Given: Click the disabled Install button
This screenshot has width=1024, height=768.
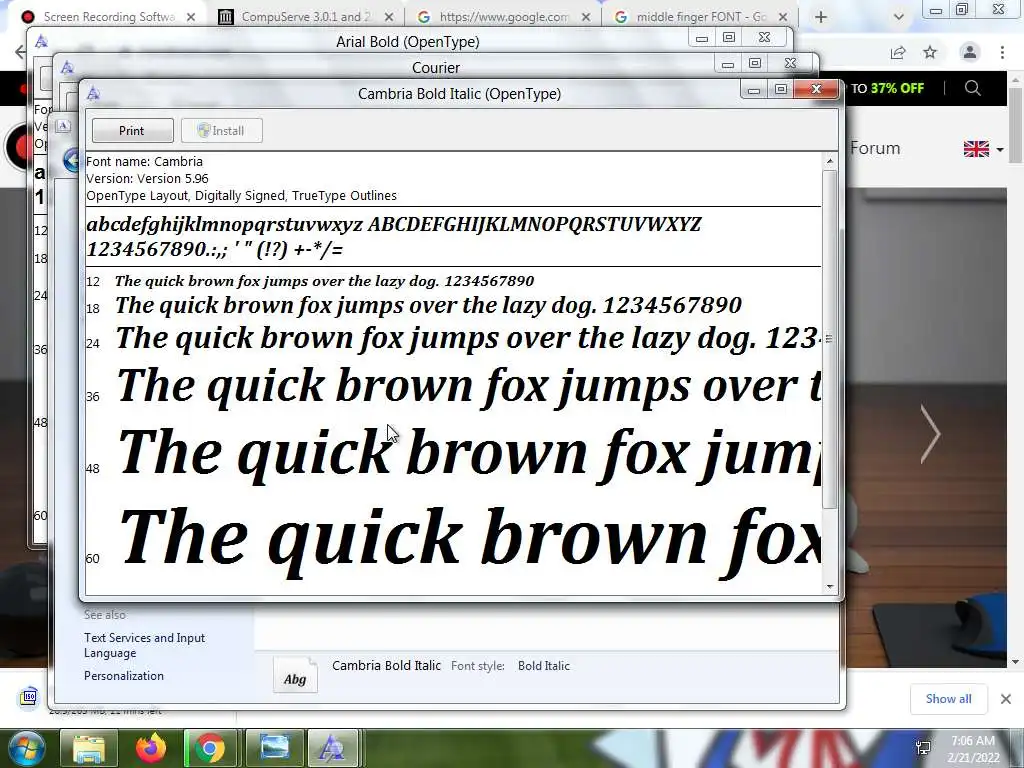Looking at the screenshot, I should [221, 131].
